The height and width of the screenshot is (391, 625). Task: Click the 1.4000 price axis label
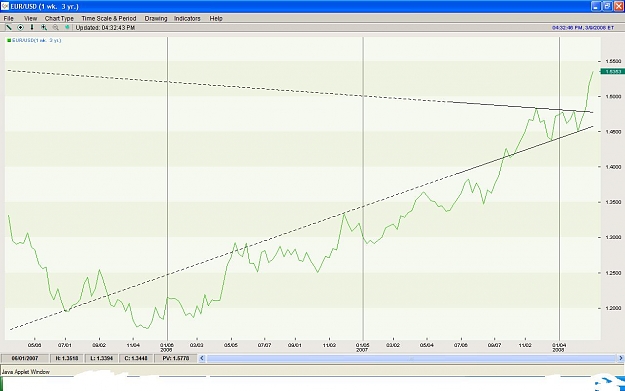pos(613,167)
